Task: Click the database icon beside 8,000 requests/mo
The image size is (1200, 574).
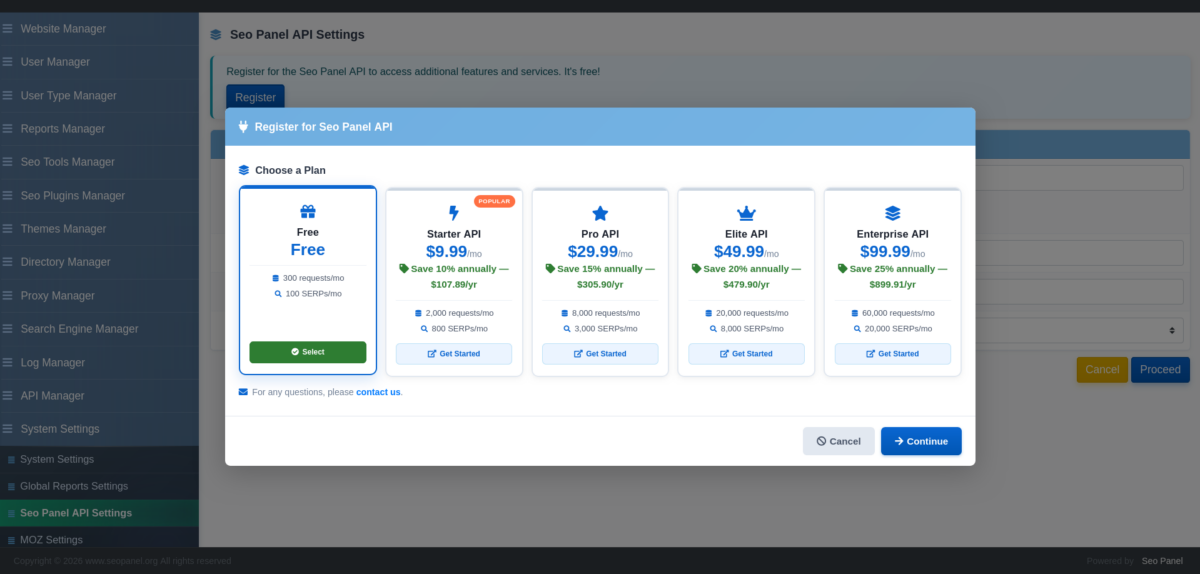Action: coord(565,313)
